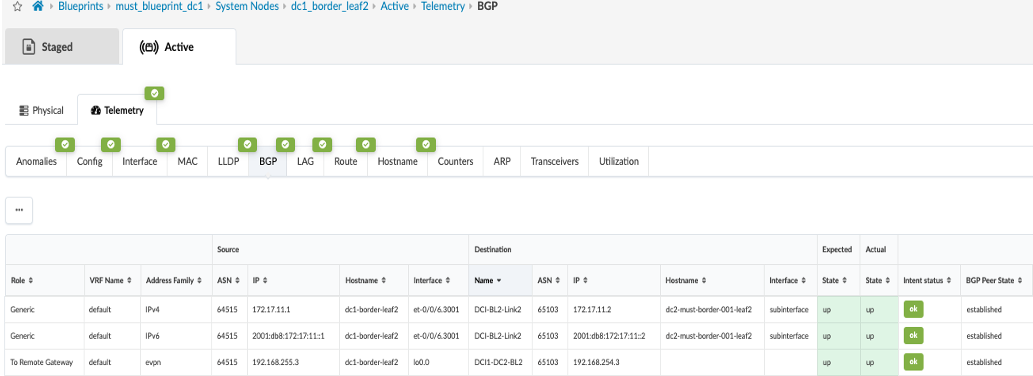Click green check badge above Telemetry tab
The image size is (1033, 376).
coord(154,94)
